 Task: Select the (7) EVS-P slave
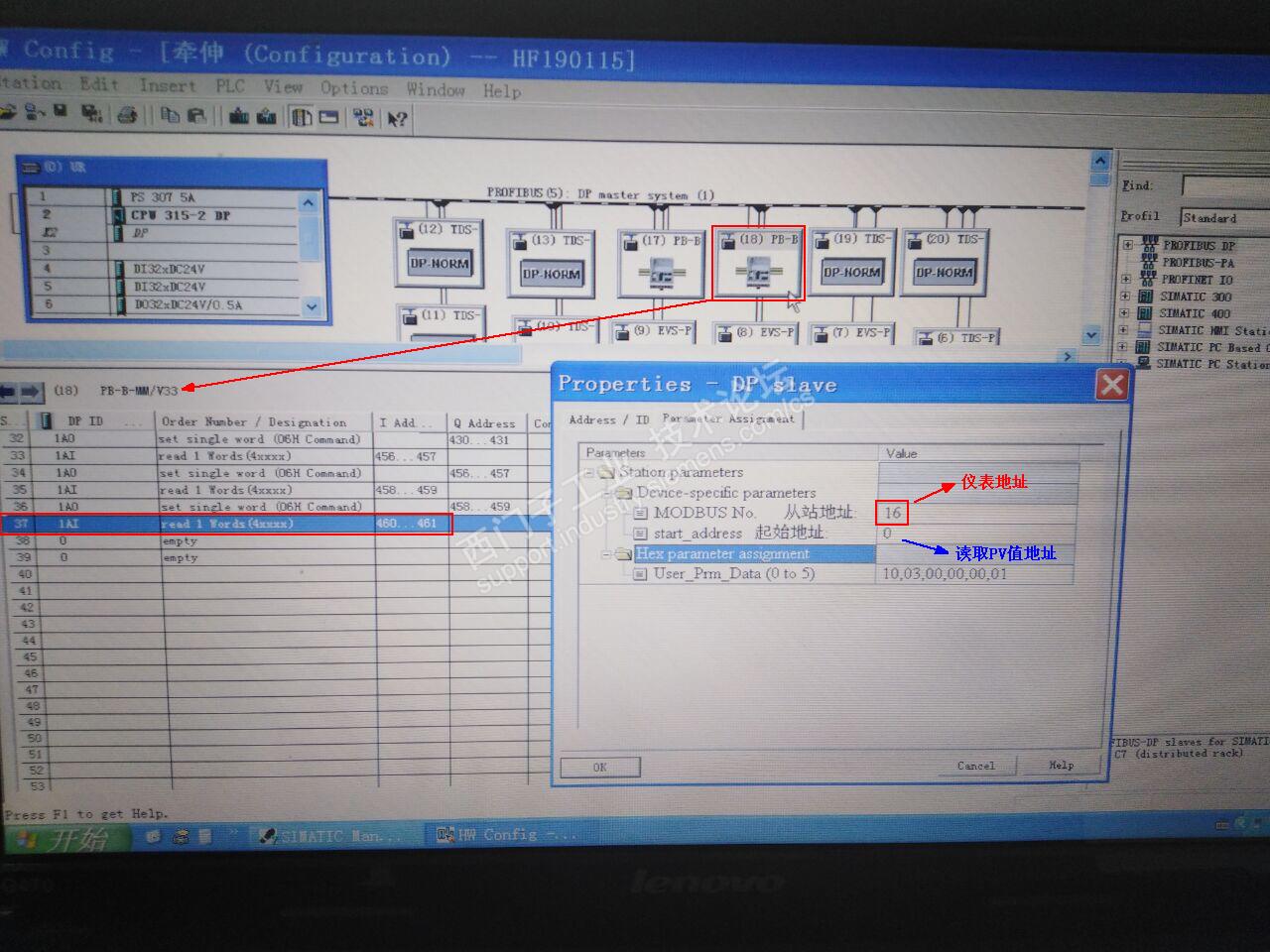point(852,333)
